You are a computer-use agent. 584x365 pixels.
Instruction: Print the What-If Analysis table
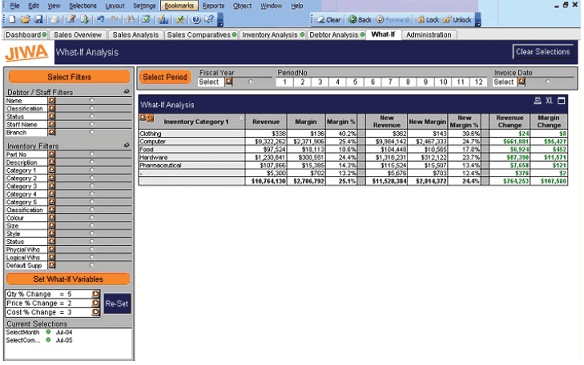pos(537,101)
